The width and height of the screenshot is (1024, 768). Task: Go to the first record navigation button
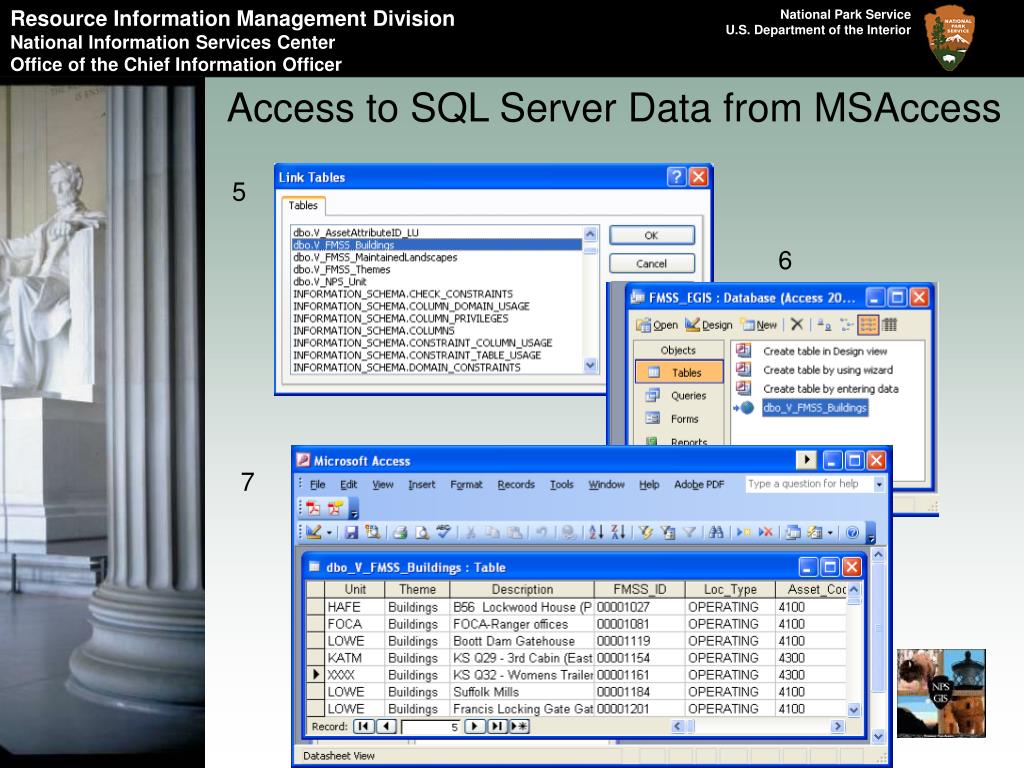coord(363,726)
